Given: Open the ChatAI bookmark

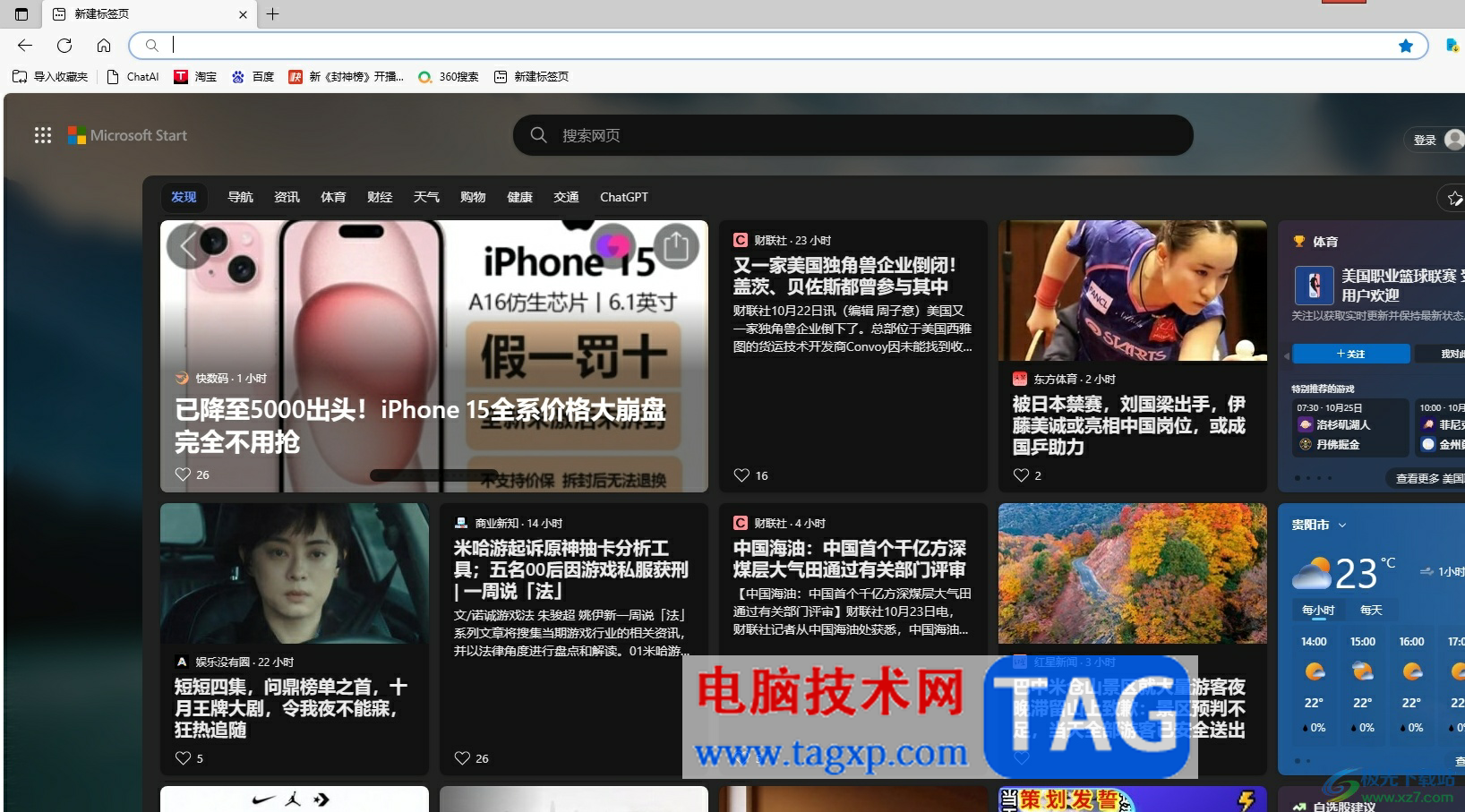Looking at the screenshot, I should coord(133,77).
